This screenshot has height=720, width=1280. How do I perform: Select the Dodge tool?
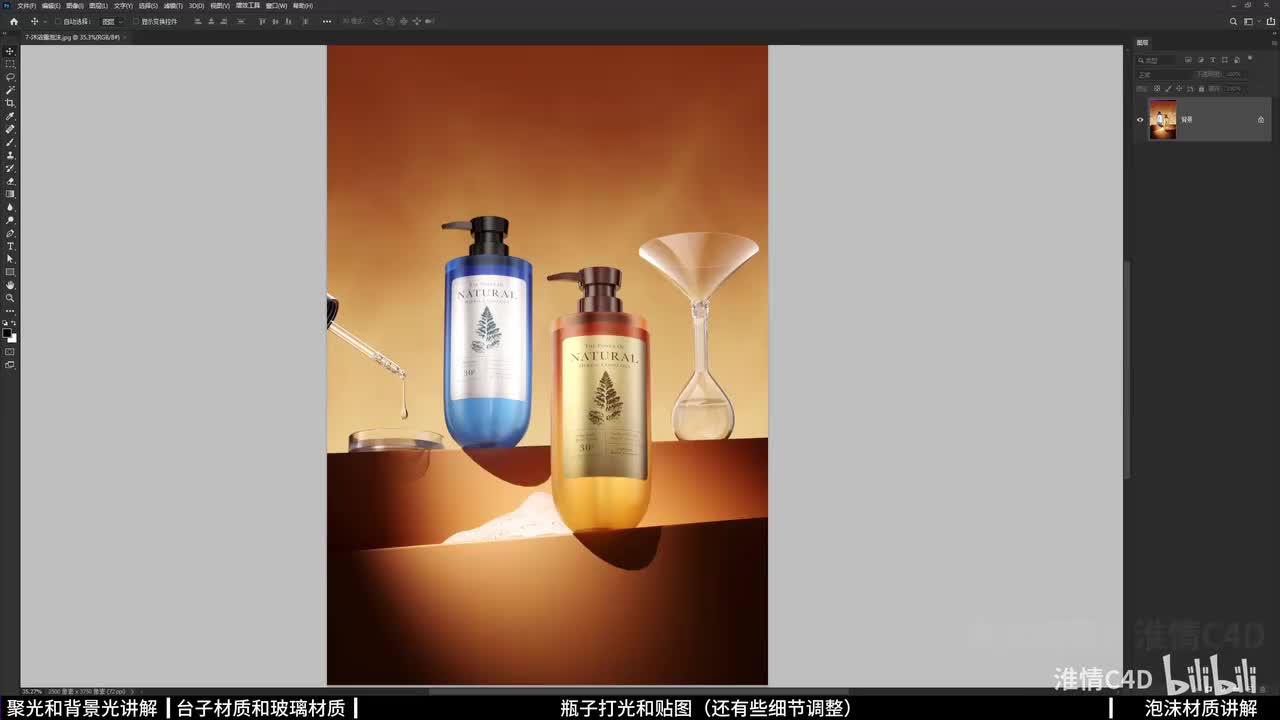coord(10,220)
